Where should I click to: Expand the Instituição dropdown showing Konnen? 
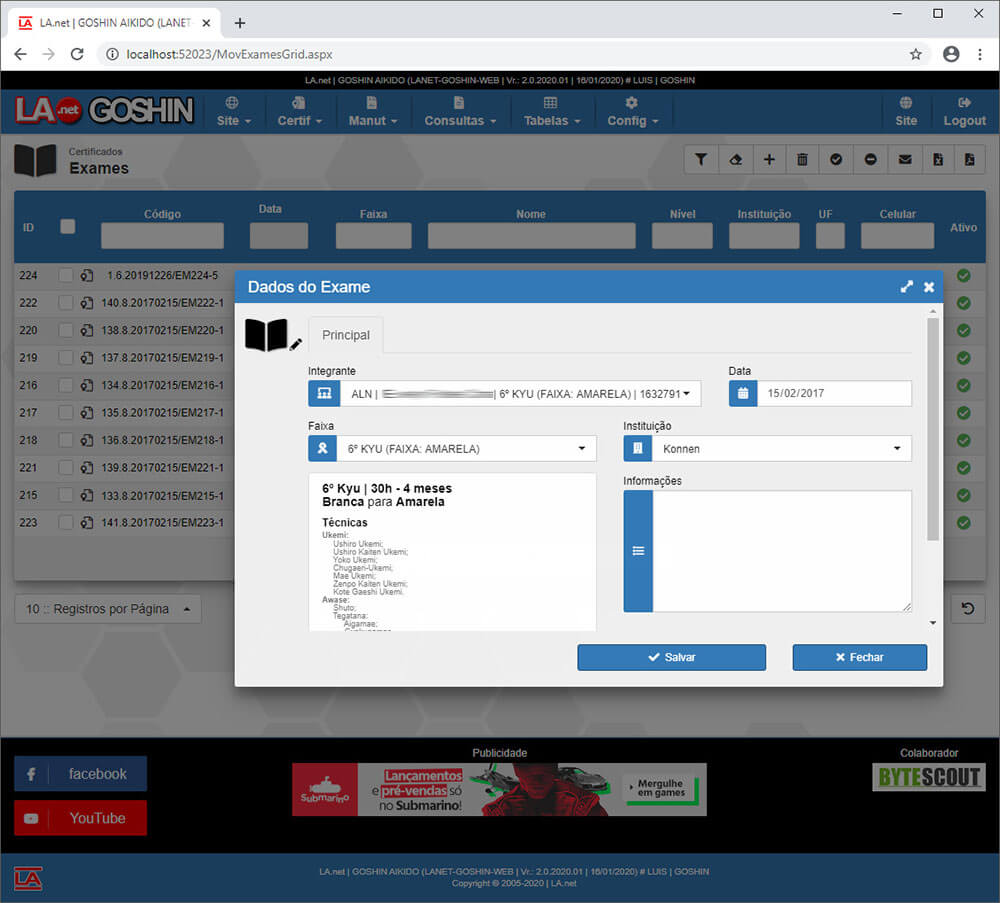tap(781, 449)
